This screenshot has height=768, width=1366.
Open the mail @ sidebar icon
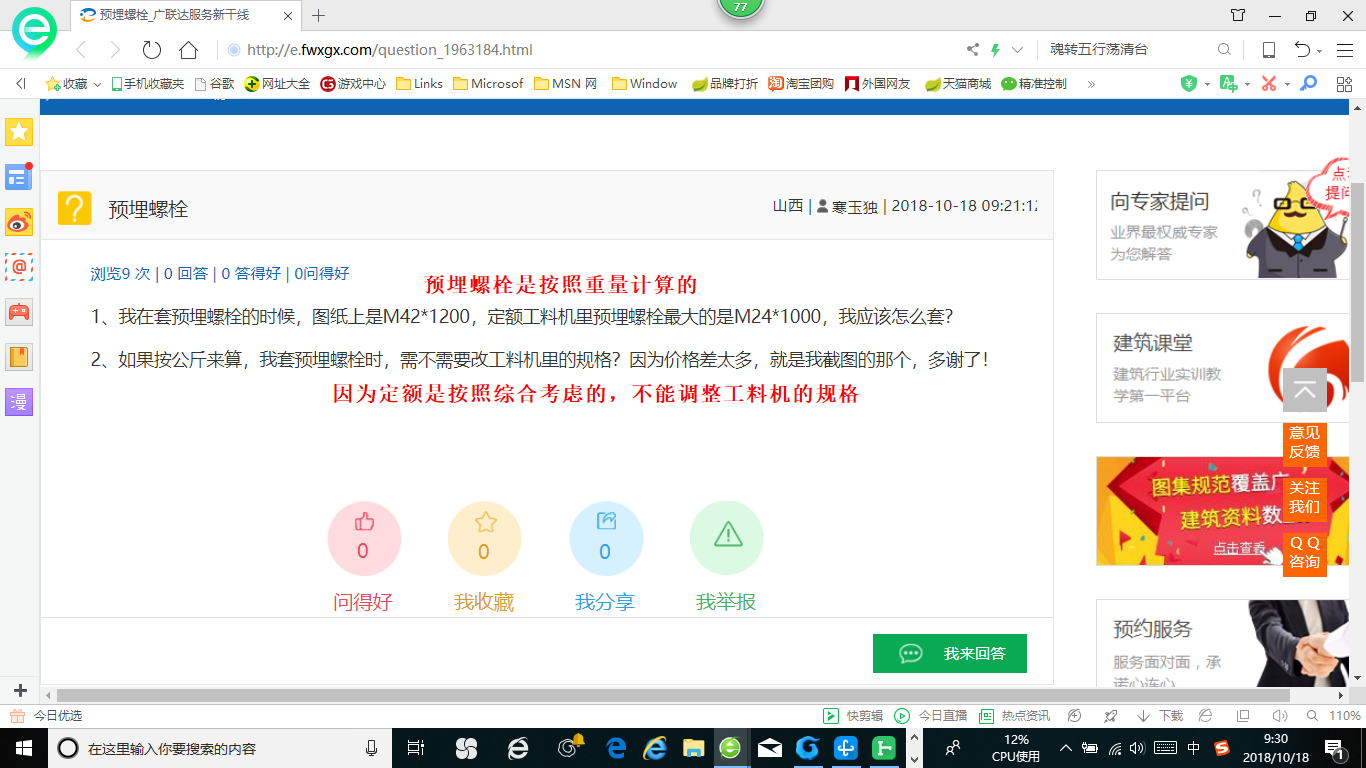(19, 267)
